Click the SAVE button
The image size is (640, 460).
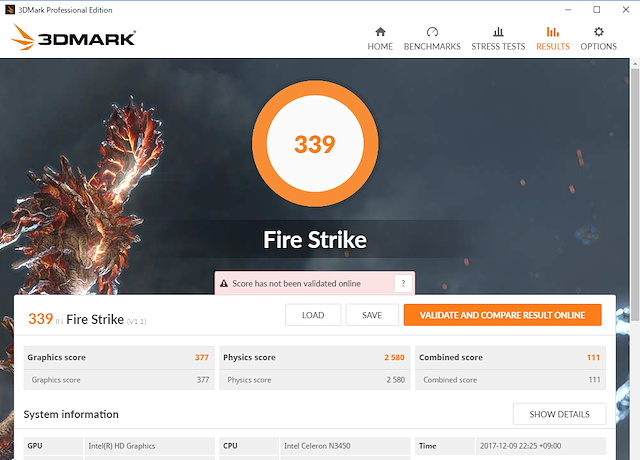372,315
